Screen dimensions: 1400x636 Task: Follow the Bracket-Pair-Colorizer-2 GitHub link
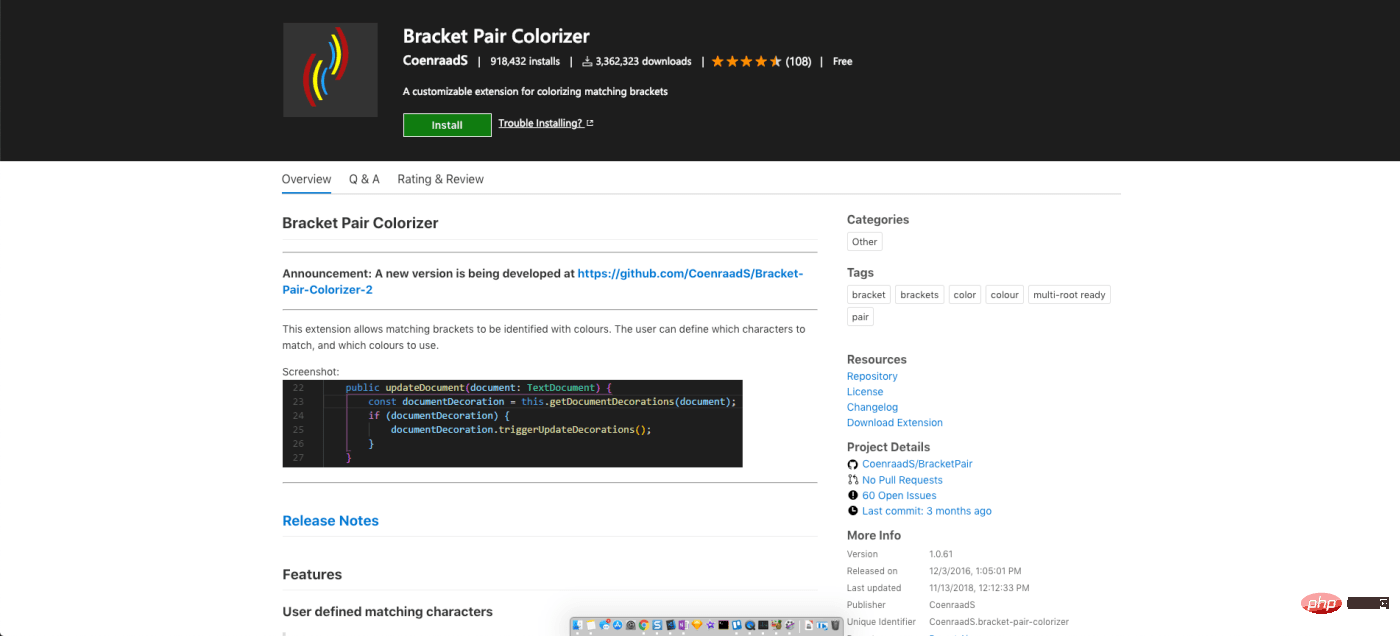[x=542, y=281]
